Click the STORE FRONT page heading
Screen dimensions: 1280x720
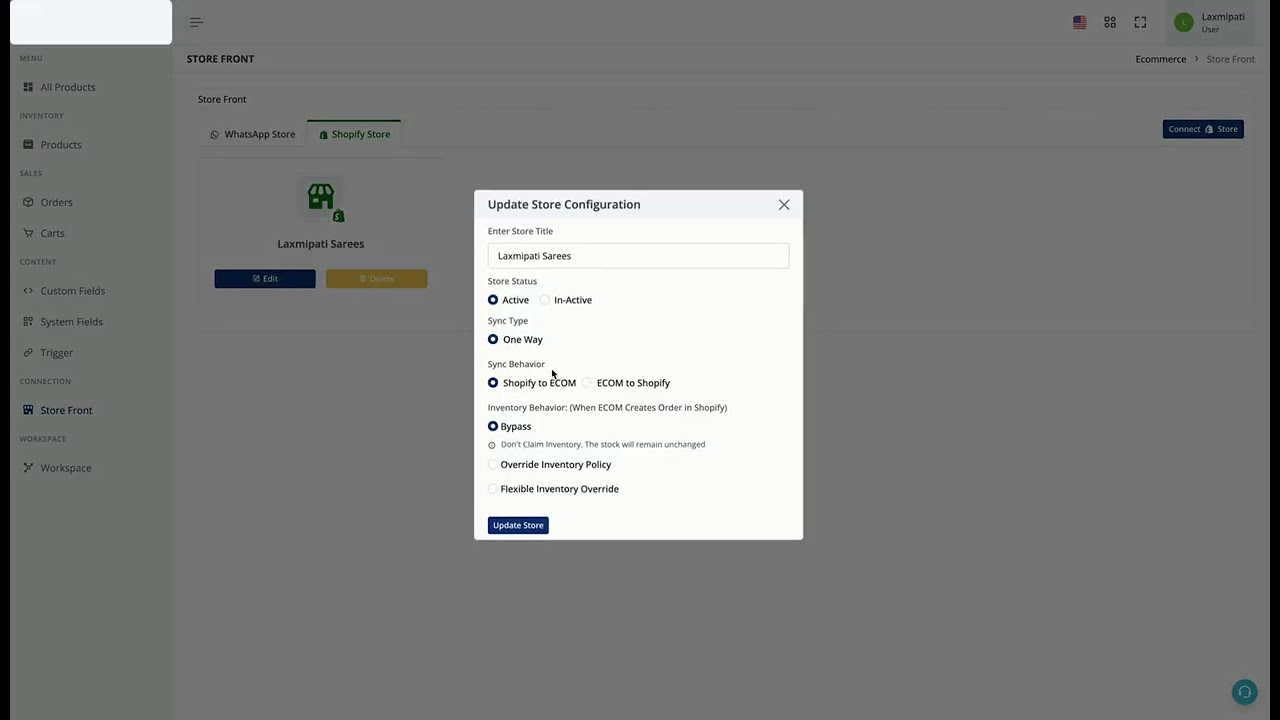coord(220,59)
